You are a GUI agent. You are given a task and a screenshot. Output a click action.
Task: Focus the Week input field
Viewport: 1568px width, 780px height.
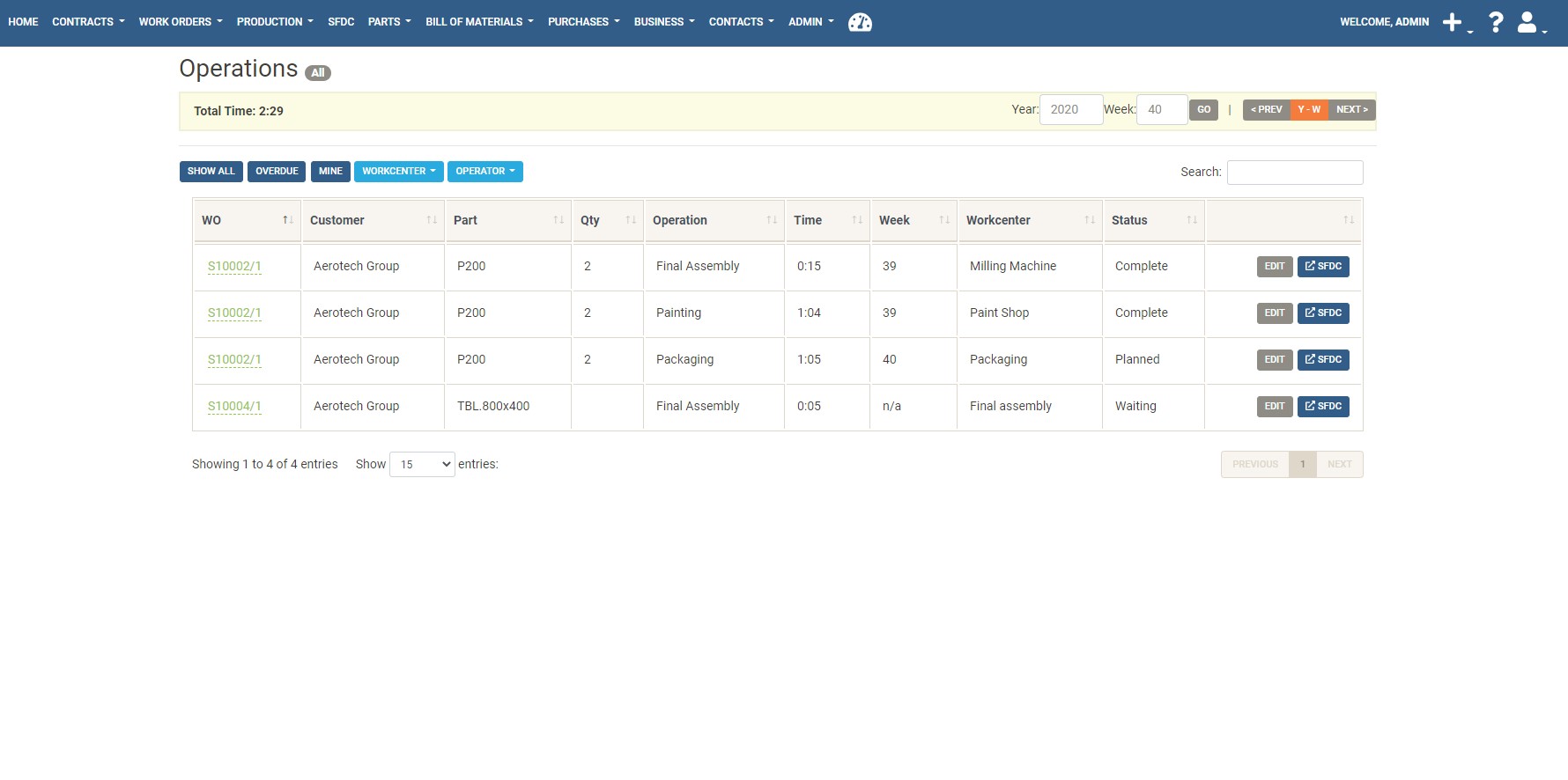pyautogui.click(x=1162, y=110)
